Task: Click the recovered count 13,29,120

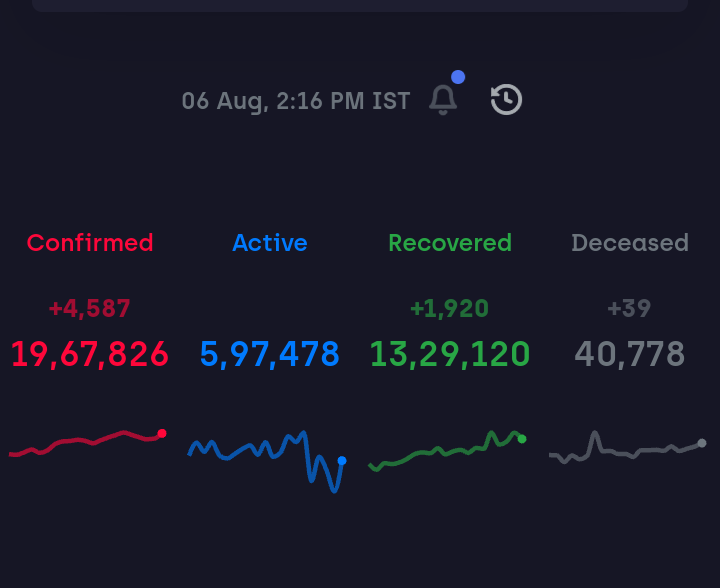Action: [450, 354]
